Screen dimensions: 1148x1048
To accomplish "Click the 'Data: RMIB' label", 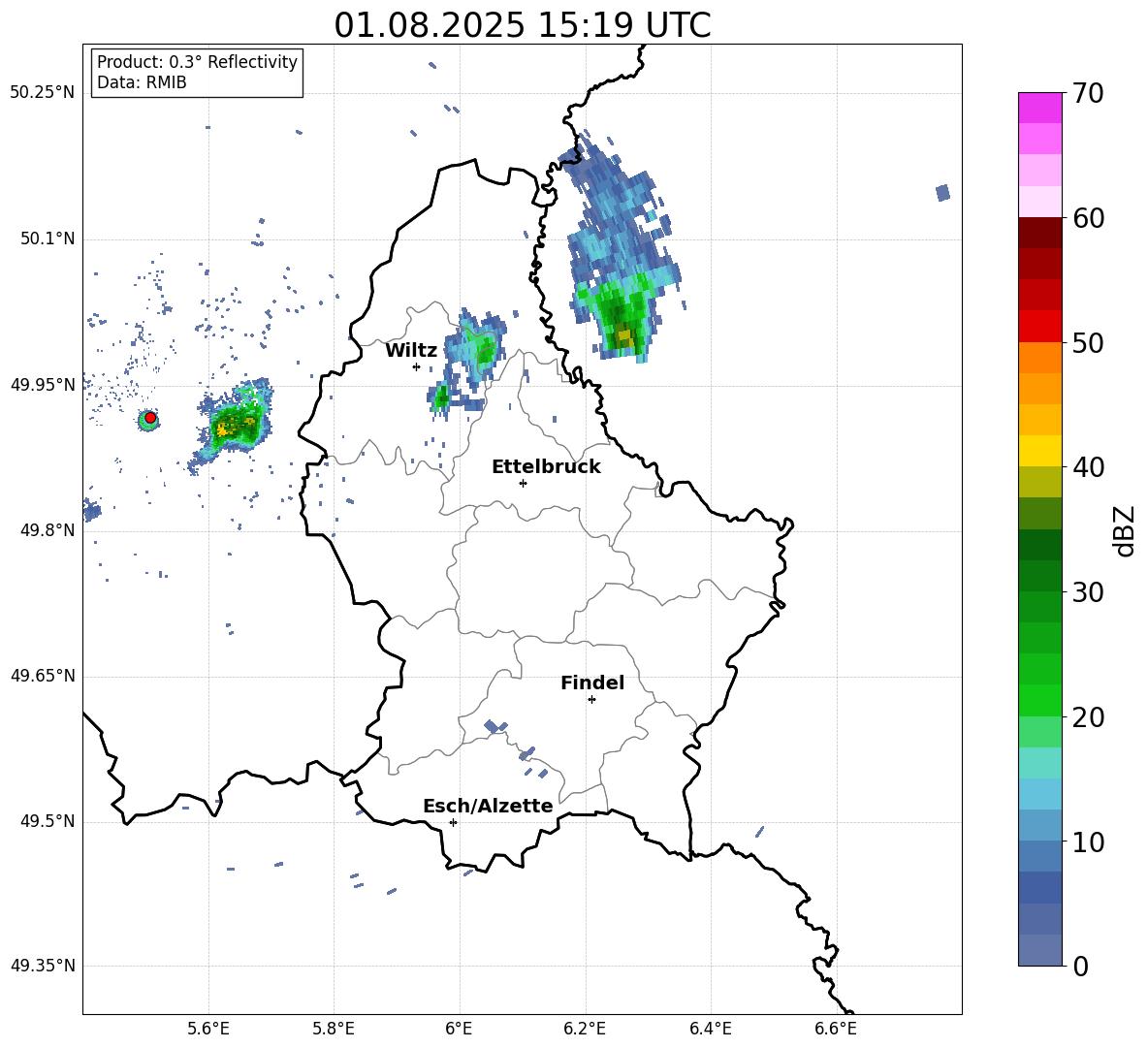I will pos(142,82).
